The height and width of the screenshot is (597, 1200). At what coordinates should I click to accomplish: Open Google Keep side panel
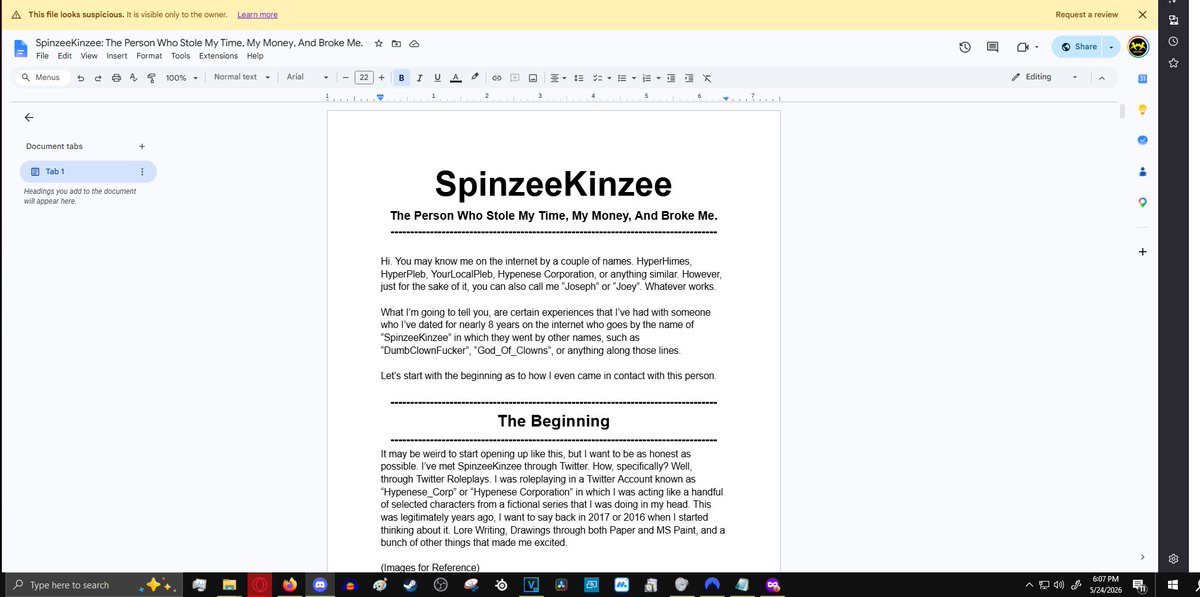[x=1142, y=109]
